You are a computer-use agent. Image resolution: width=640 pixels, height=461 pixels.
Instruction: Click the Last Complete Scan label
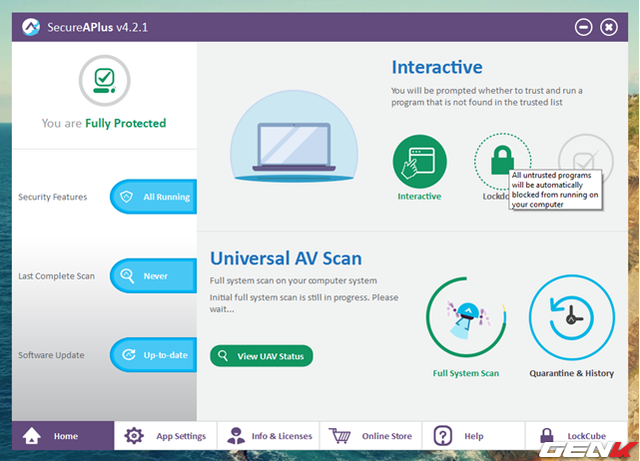coord(56,276)
